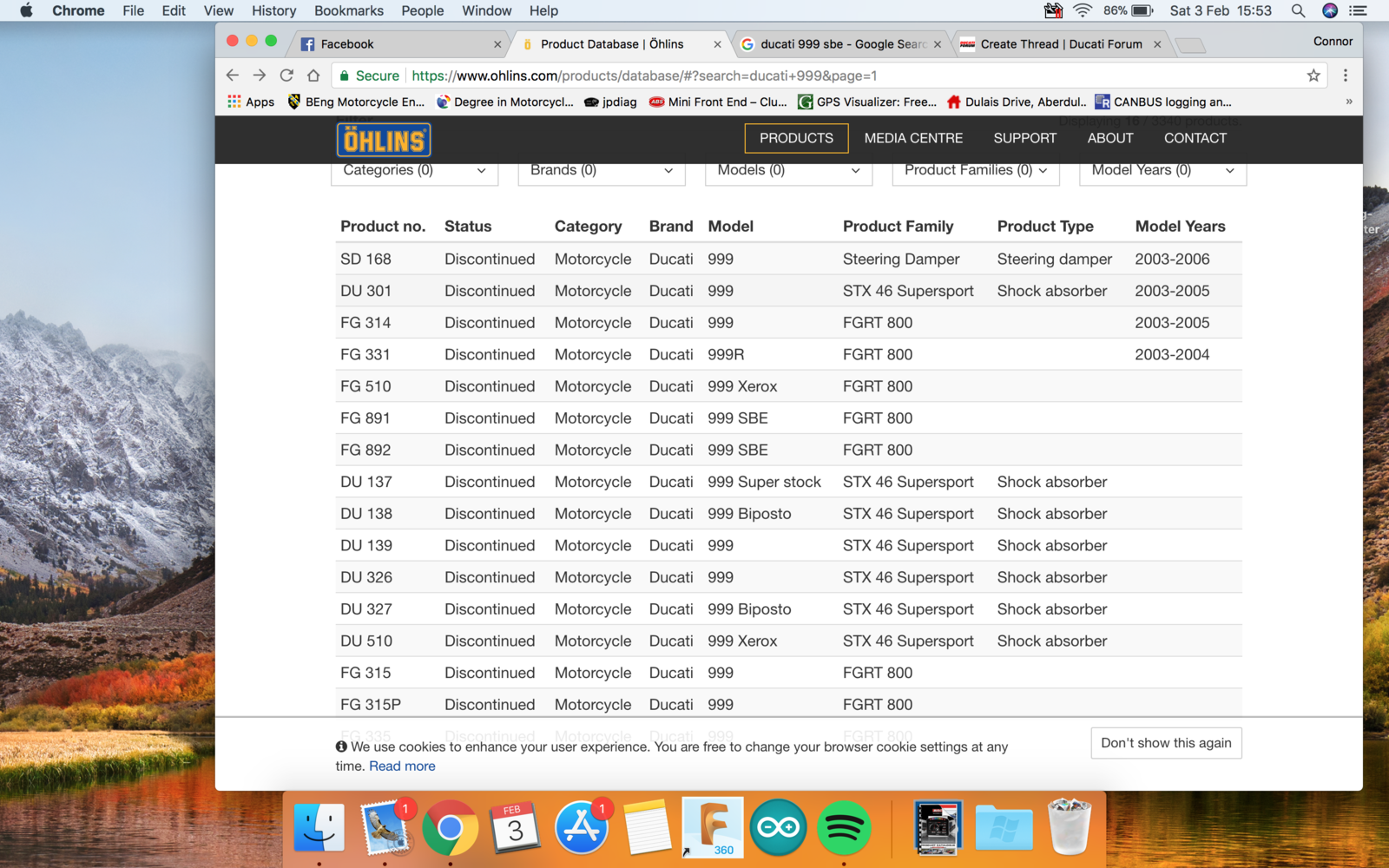Viewport: 1389px width, 868px height.
Task: Open Spotlight search in the menu bar
Action: (x=1298, y=10)
